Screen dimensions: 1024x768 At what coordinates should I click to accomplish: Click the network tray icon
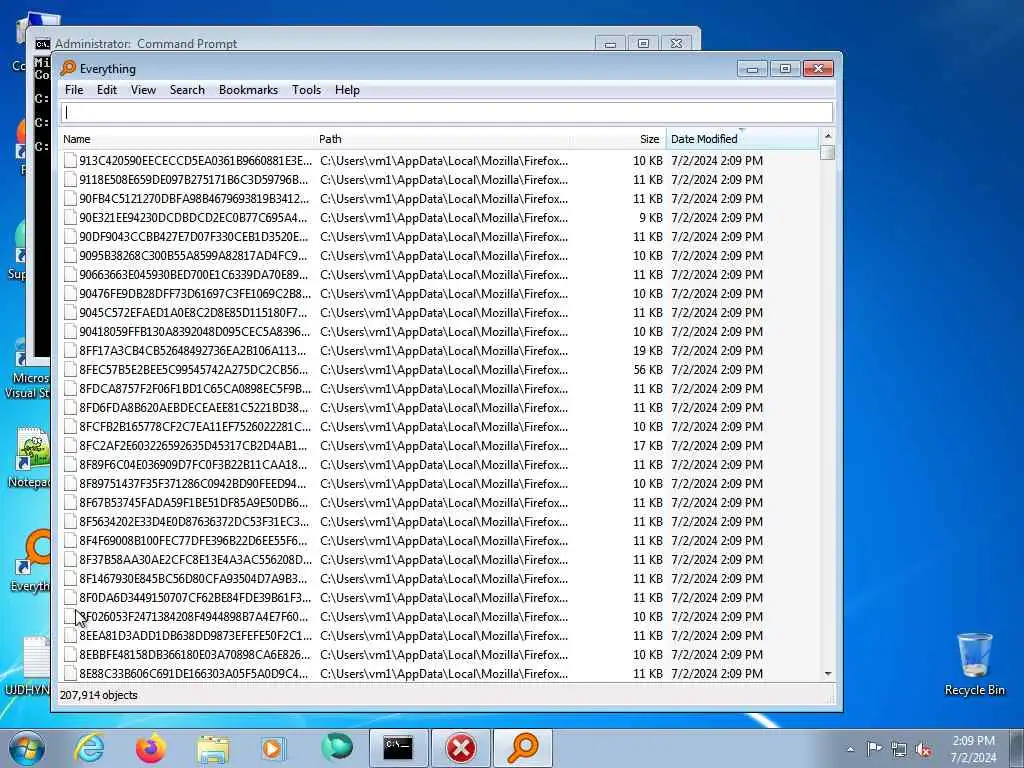point(899,749)
